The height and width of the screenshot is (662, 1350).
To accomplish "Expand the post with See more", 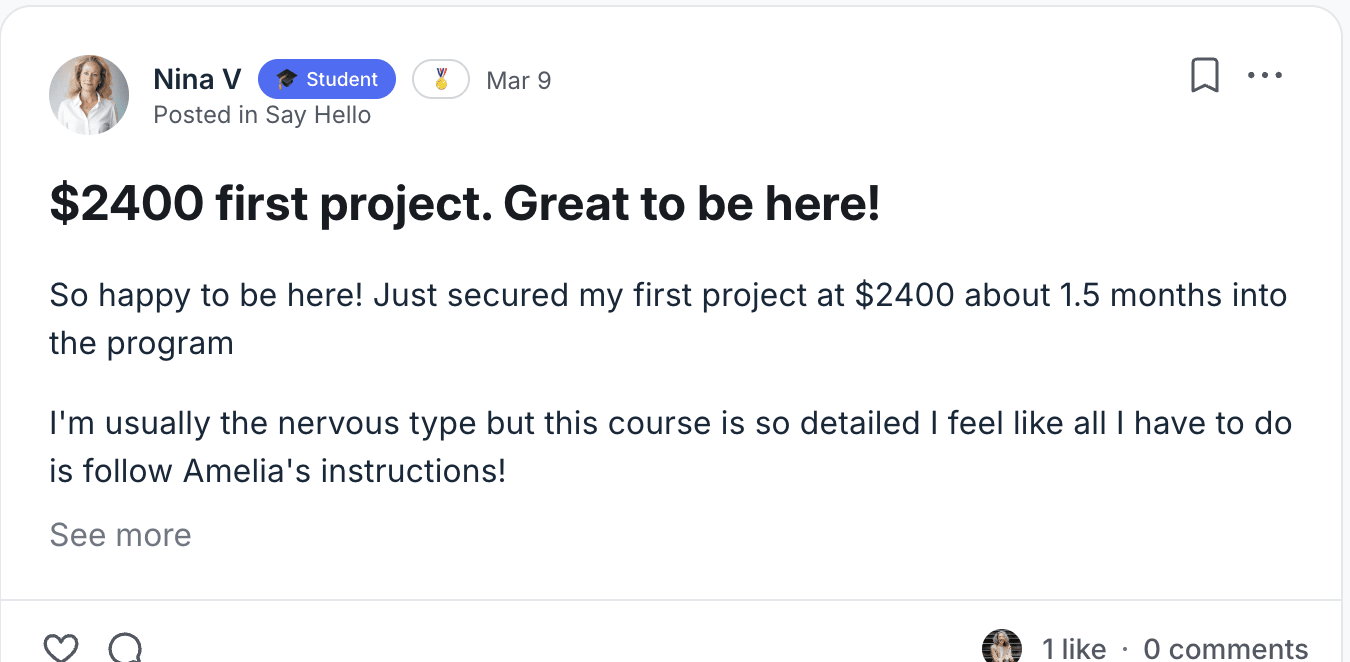I will pyautogui.click(x=120, y=535).
